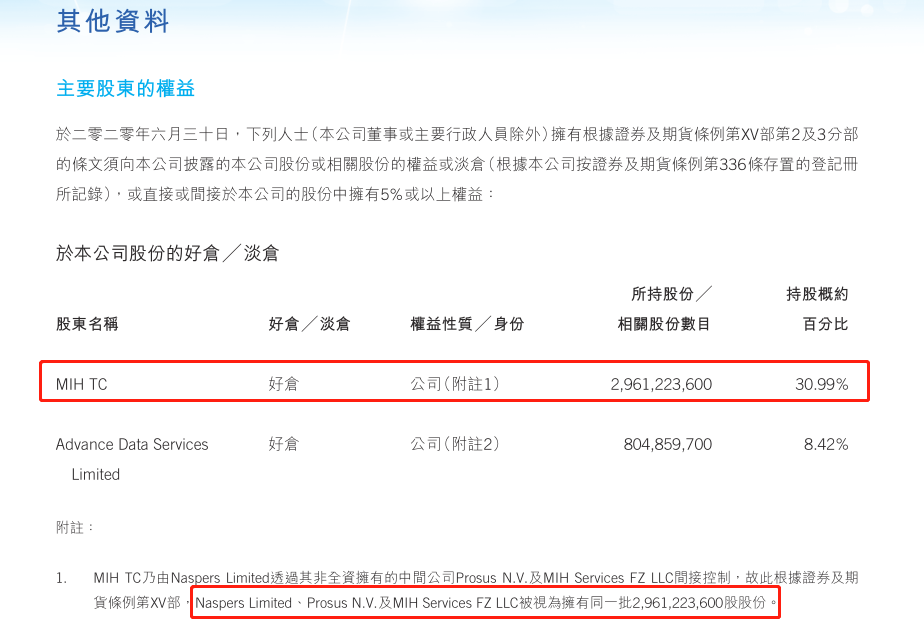Click '好倉' in the MIH TC row
Image resolution: width=924 pixels, height=639 pixels.
(284, 384)
